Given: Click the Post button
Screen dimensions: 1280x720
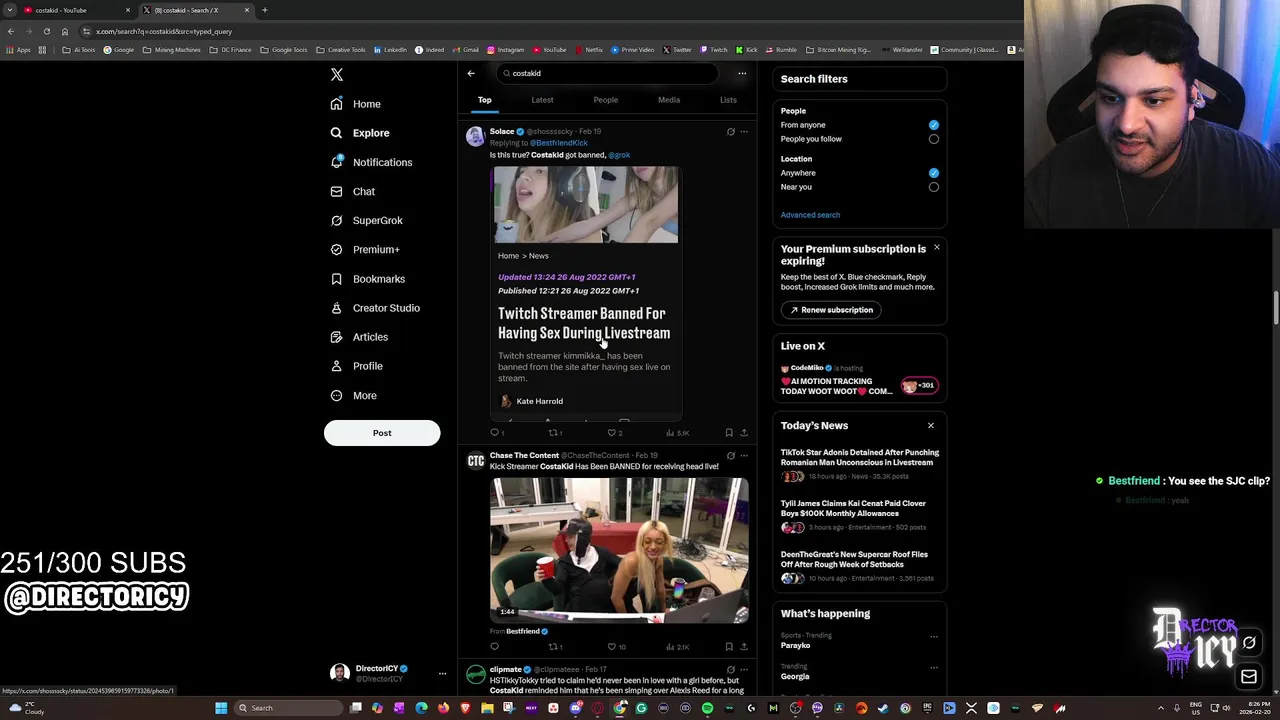Looking at the screenshot, I should 382,433.
